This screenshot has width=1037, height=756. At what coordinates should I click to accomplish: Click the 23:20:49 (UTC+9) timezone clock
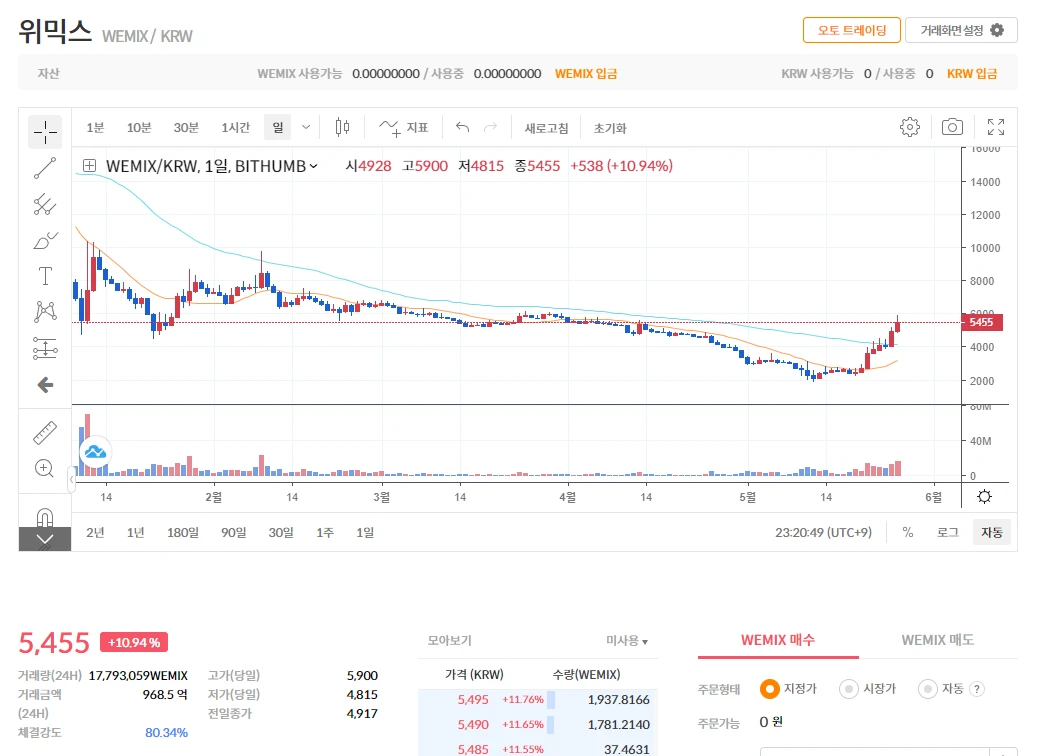tap(823, 532)
